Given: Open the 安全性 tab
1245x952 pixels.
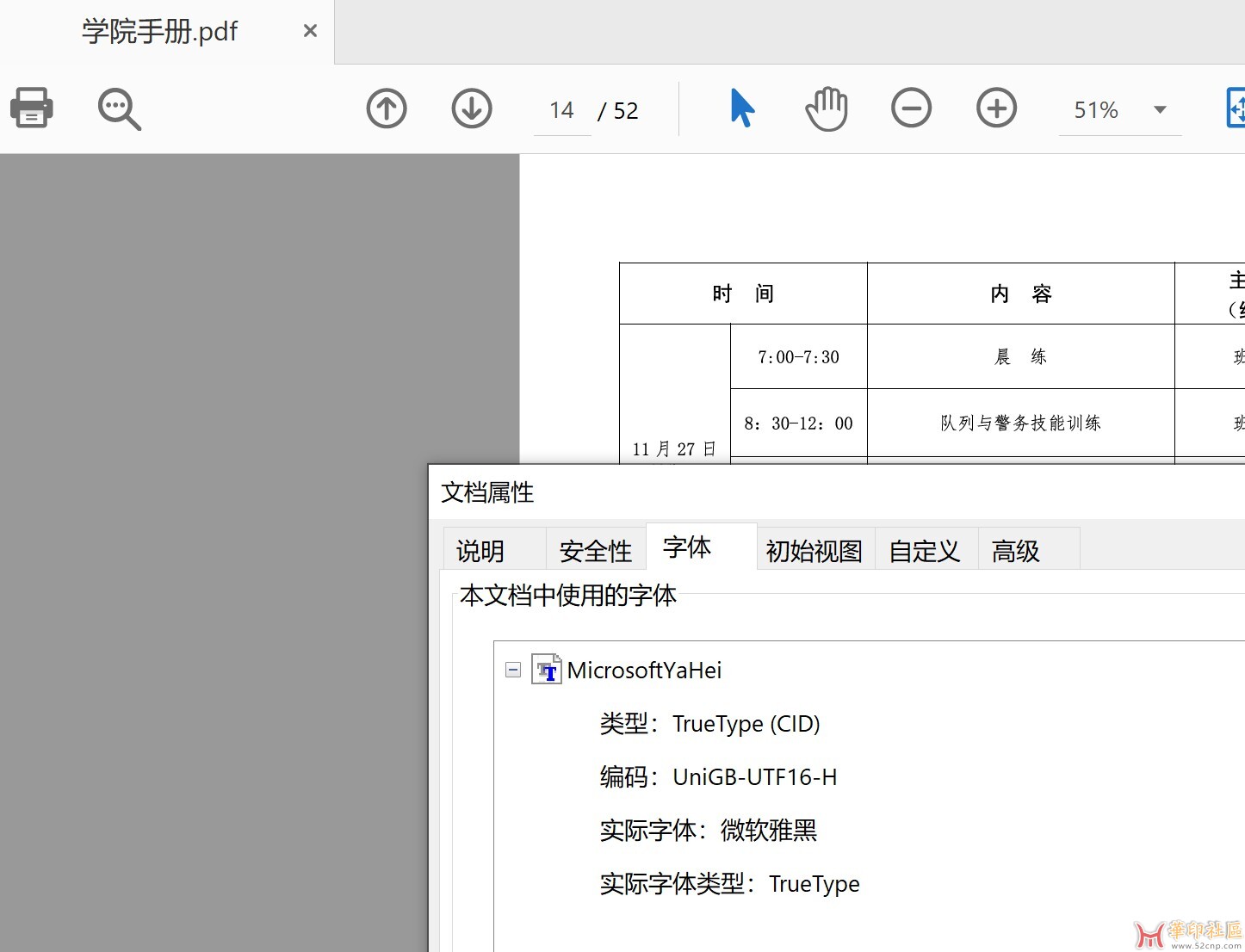Looking at the screenshot, I should click(x=596, y=551).
